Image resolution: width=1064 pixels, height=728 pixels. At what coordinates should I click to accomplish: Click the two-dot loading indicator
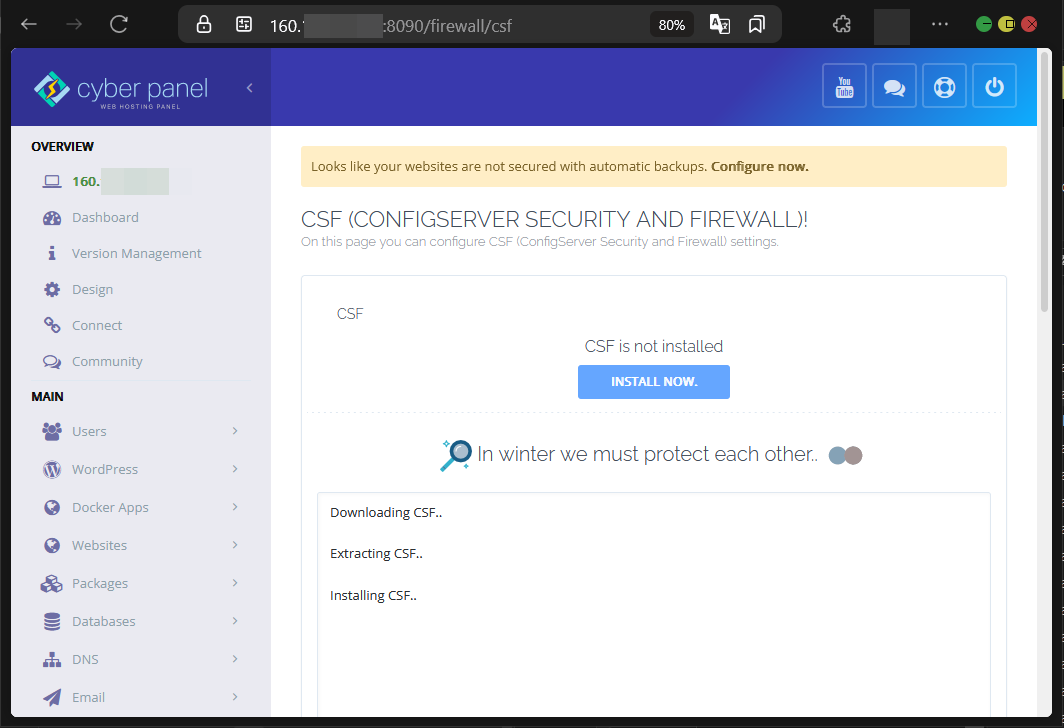[x=846, y=455]
